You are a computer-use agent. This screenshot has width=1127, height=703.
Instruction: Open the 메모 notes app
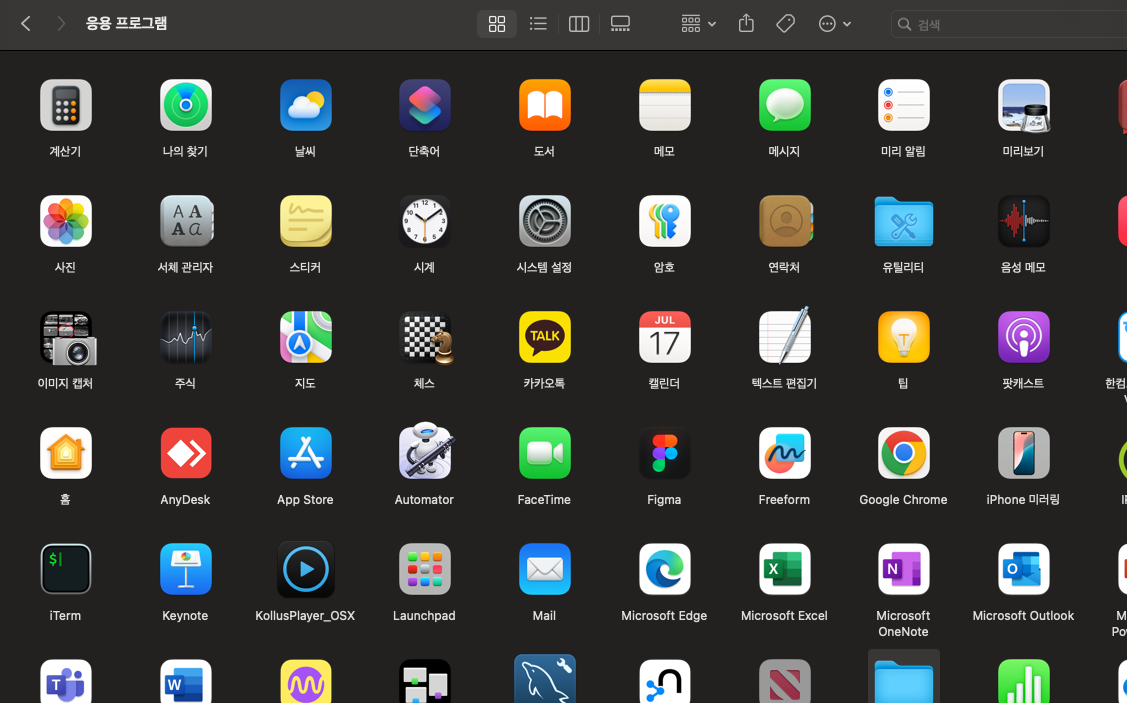point(665,106)
